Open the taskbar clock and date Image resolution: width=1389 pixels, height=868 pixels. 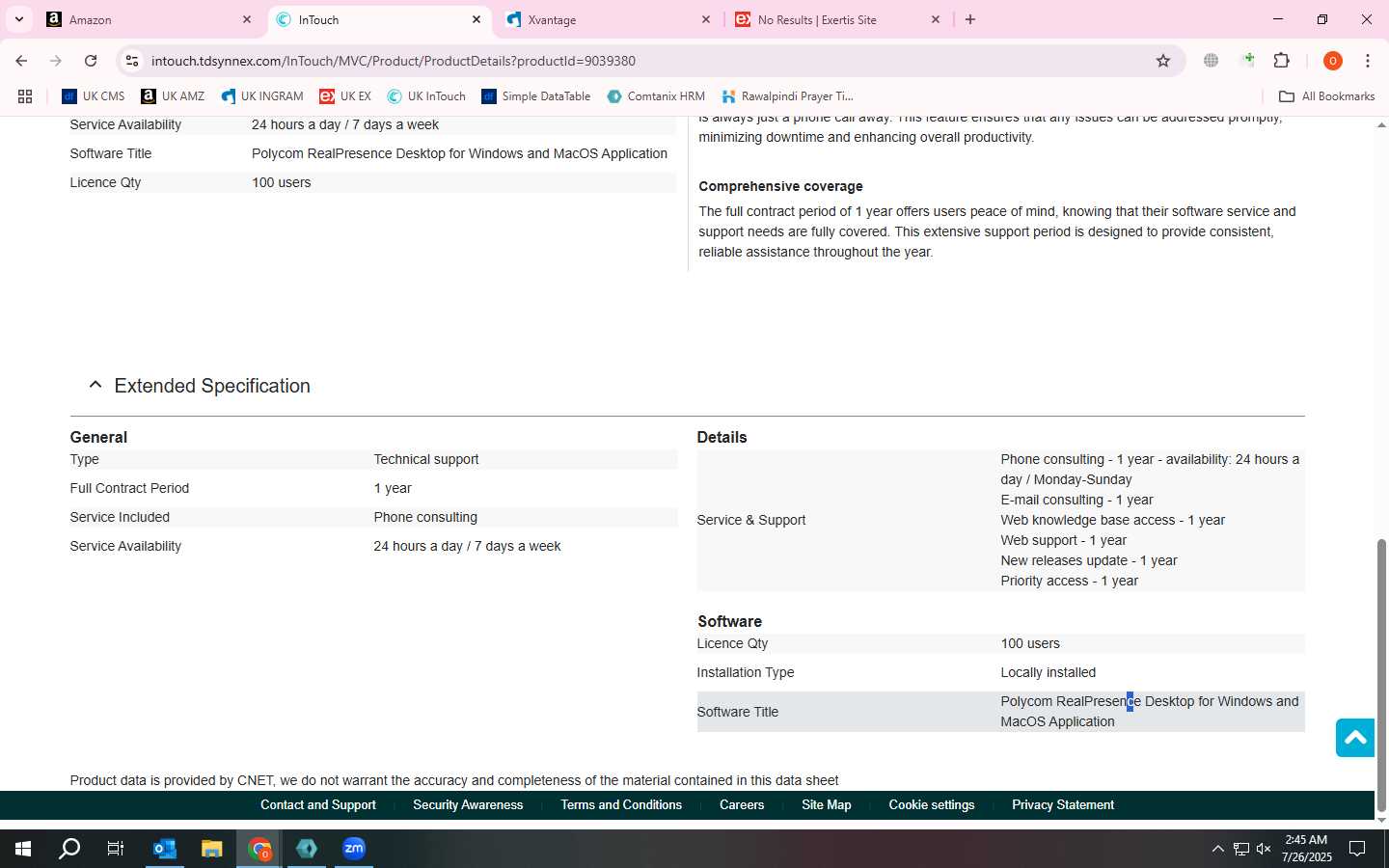tap(1306, 849)
